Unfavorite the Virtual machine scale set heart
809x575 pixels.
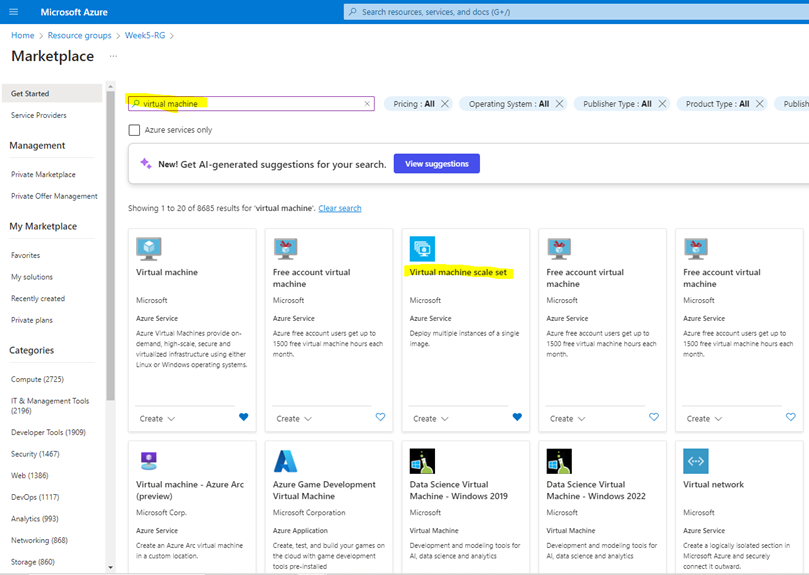(517, 417)
